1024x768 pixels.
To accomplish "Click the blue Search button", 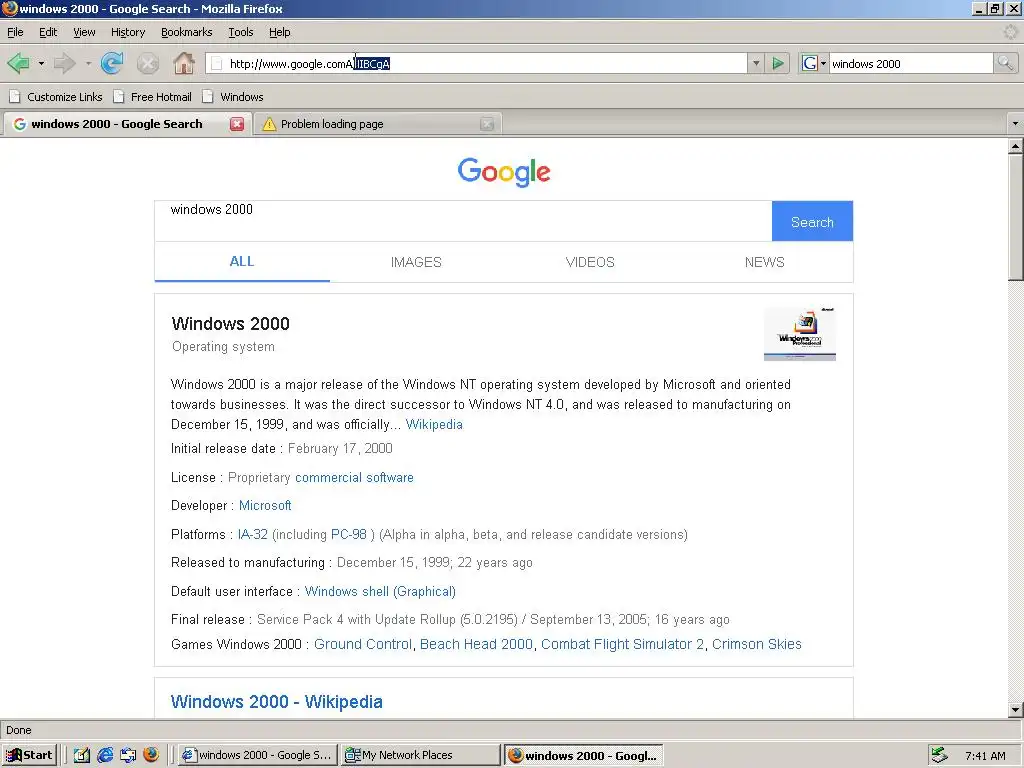I will click(812, 221).
